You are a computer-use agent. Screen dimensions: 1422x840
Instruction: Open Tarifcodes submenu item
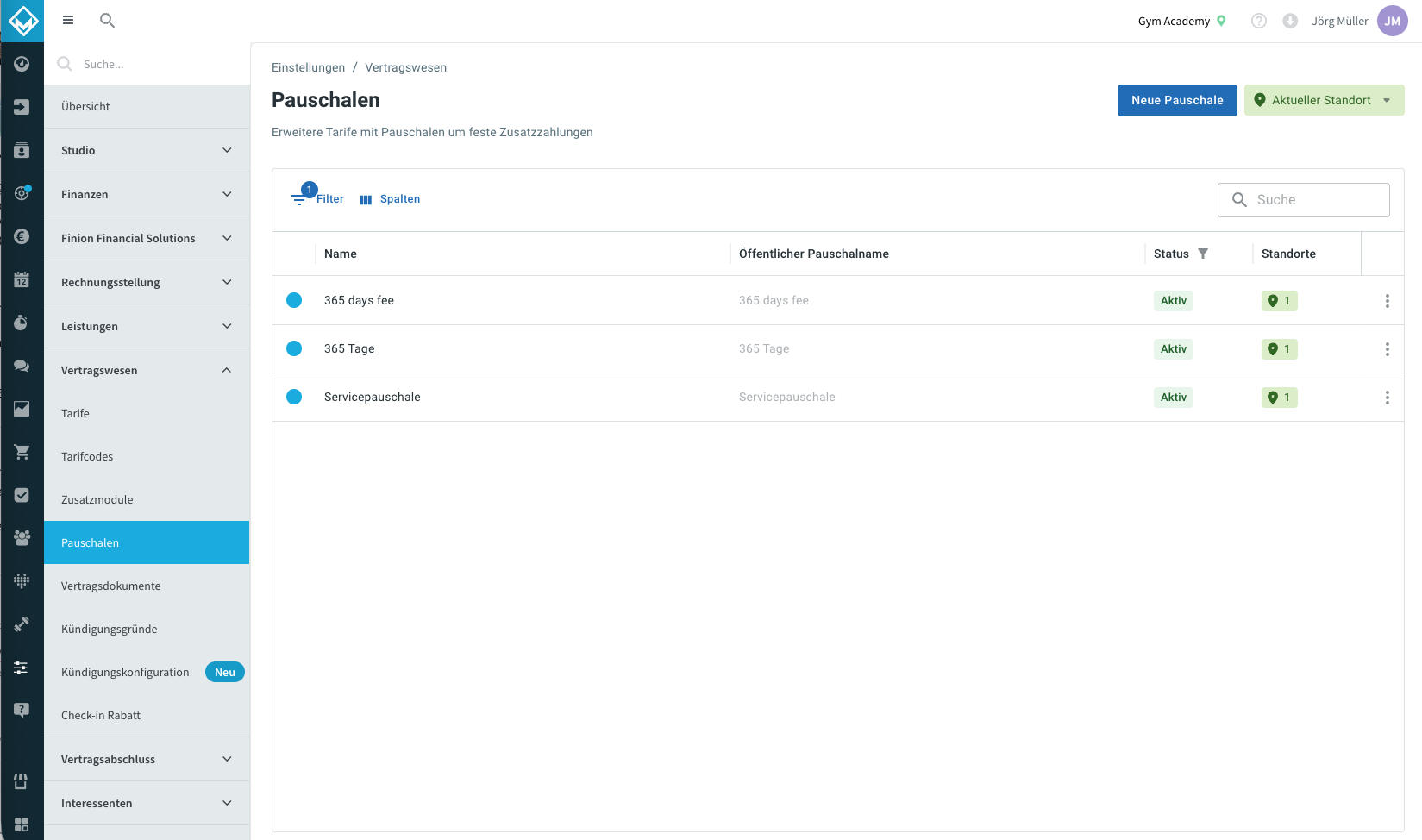click(147, 456)
